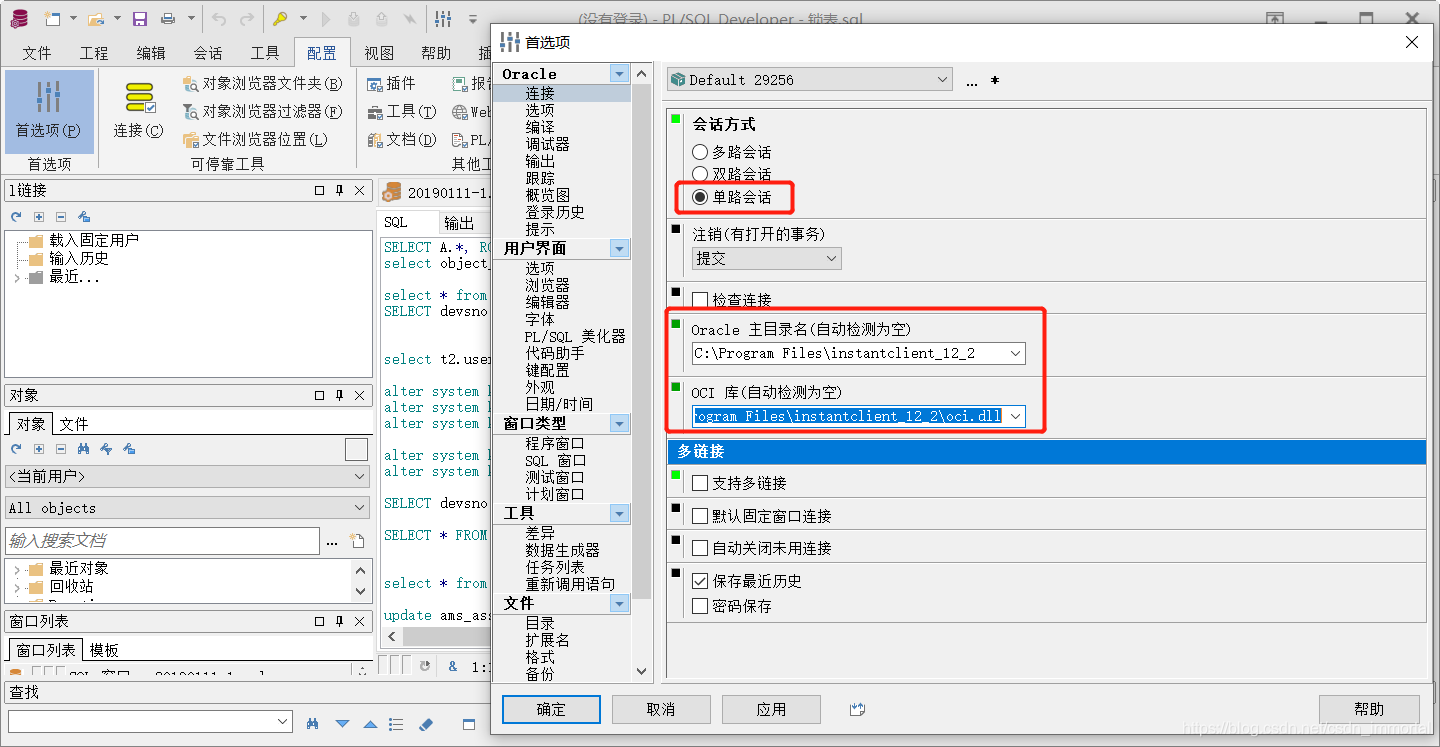Screen dimensions: 1440x747
Task: Switch to the 模板 tab
Action: point(104,650)
